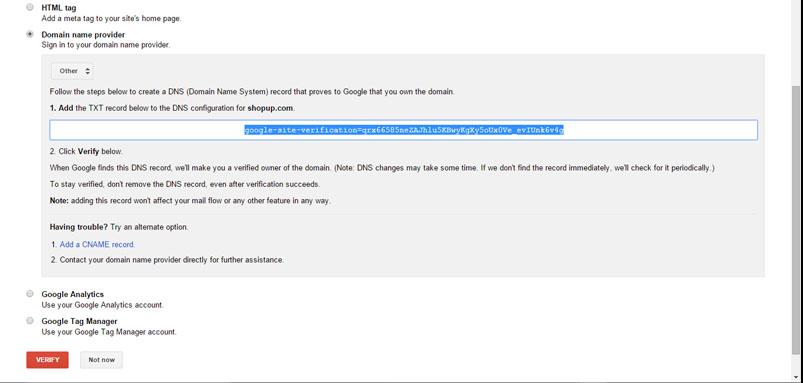Click 'Use your Google Tag Manager account' text

point(109,332)
